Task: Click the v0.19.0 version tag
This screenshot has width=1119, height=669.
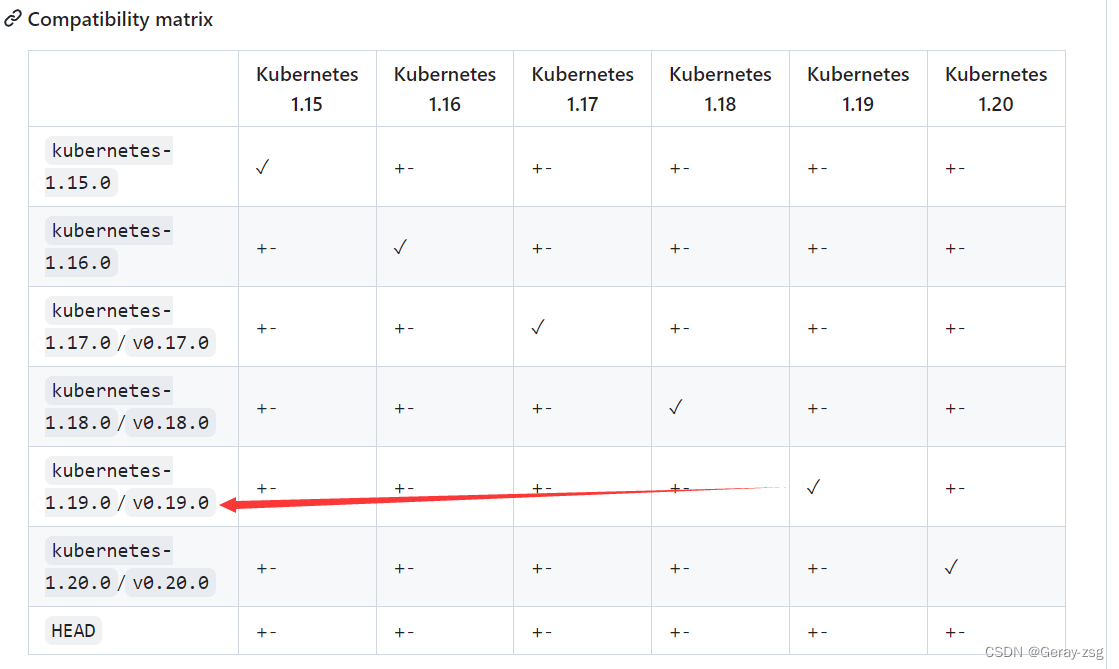Action: (171, 503)
